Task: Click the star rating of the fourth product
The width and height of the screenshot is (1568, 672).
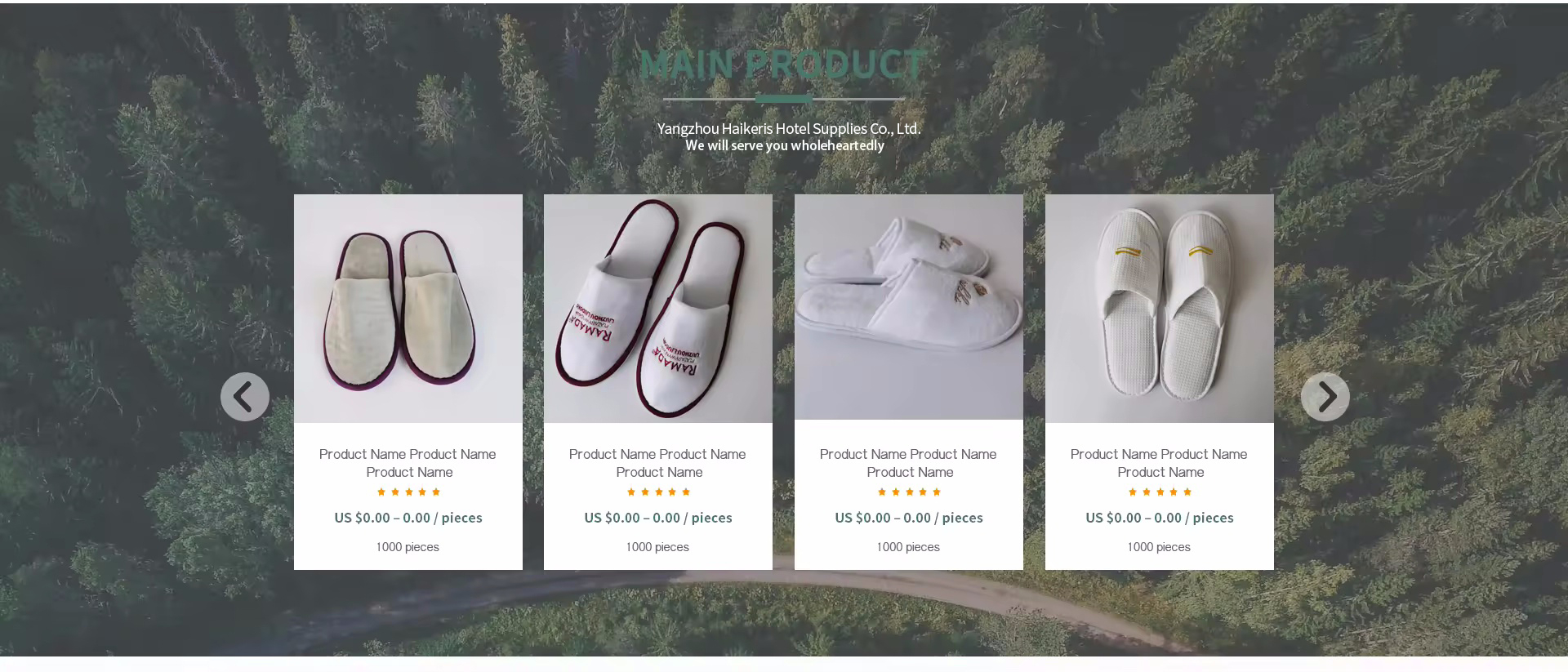Action: [x=1160, y=492]
